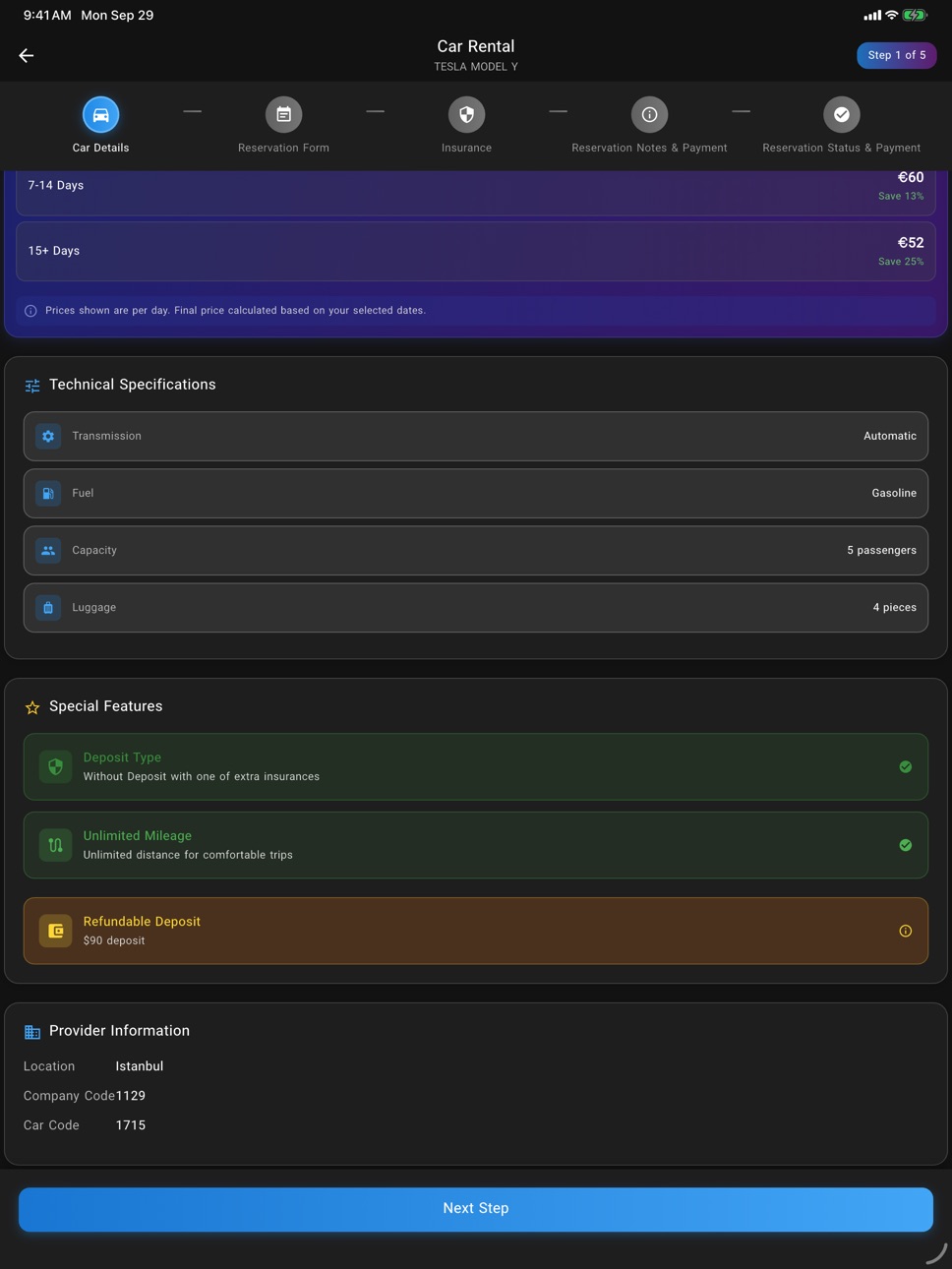Click the Deposit Type shield icon
The width and height of the screenshot is (952, 1269).
click(x=55, y=766)
